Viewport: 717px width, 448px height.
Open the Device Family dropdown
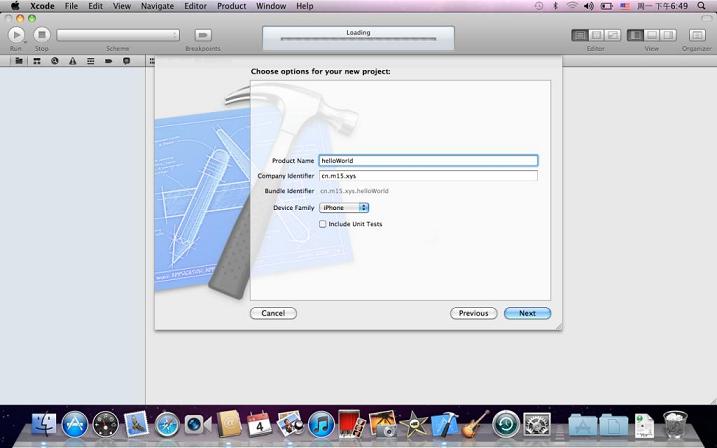point(344,208)
